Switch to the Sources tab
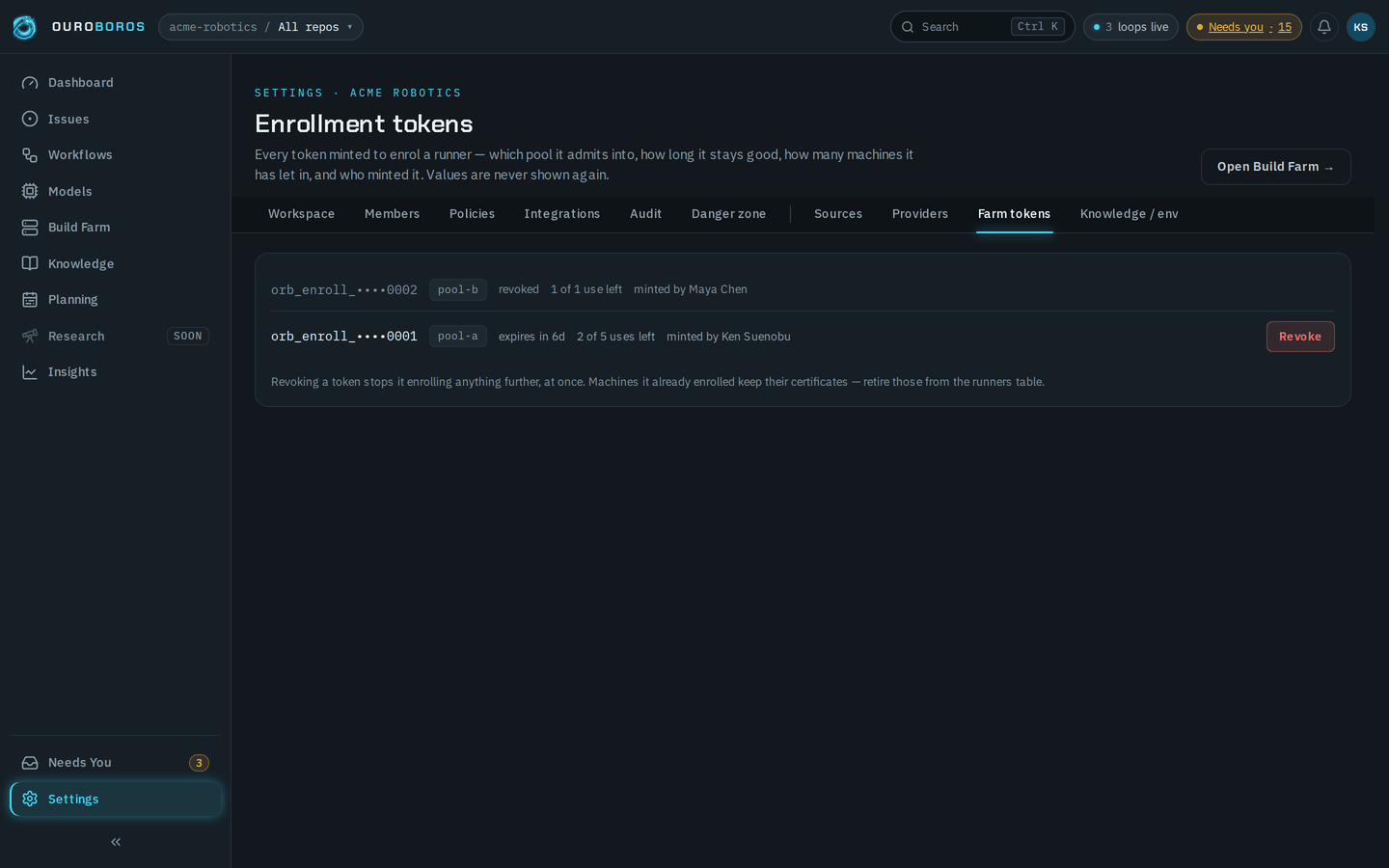 [x=838, y=214]
